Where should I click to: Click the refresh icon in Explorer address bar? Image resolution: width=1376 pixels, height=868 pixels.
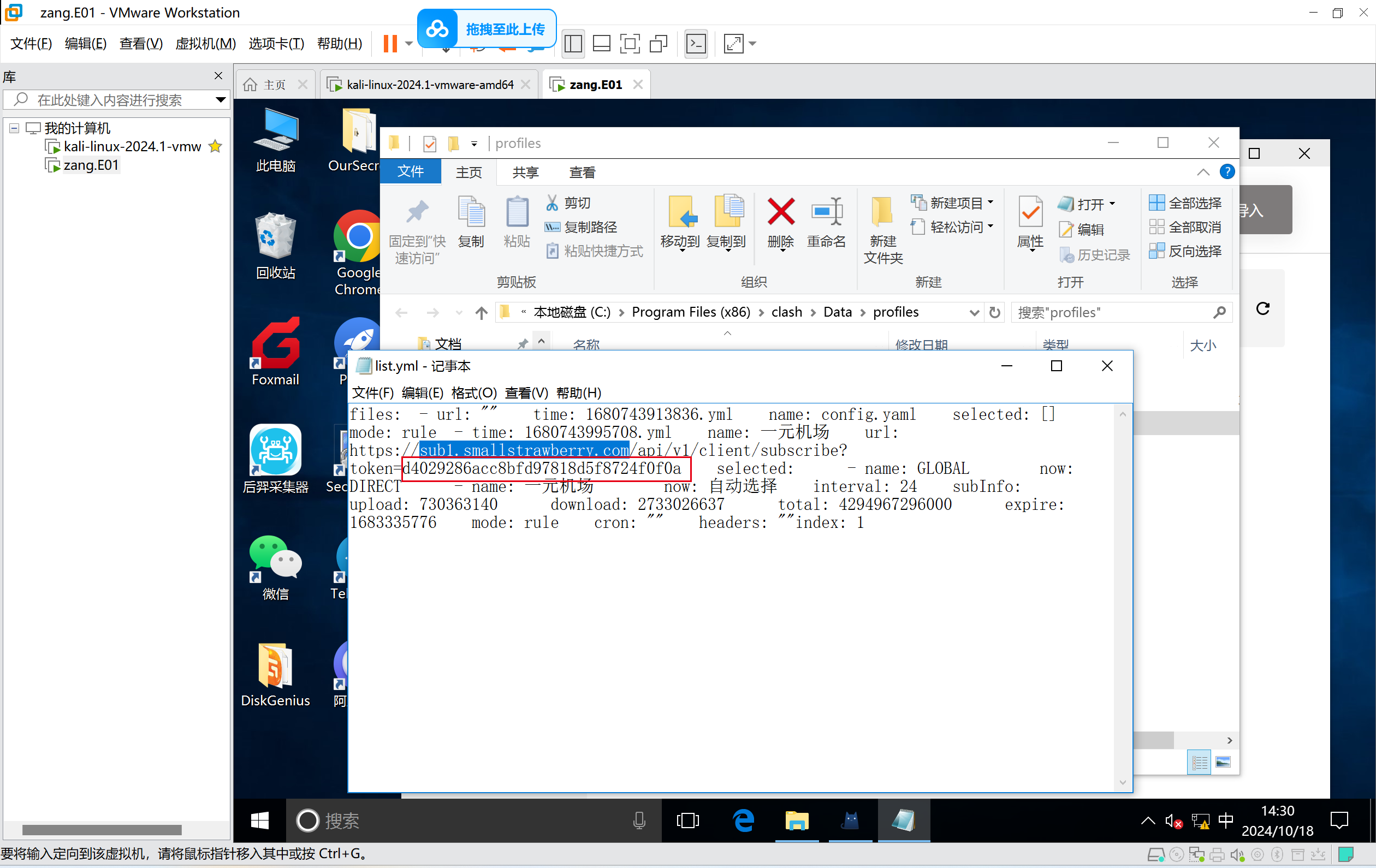point(994,313)
